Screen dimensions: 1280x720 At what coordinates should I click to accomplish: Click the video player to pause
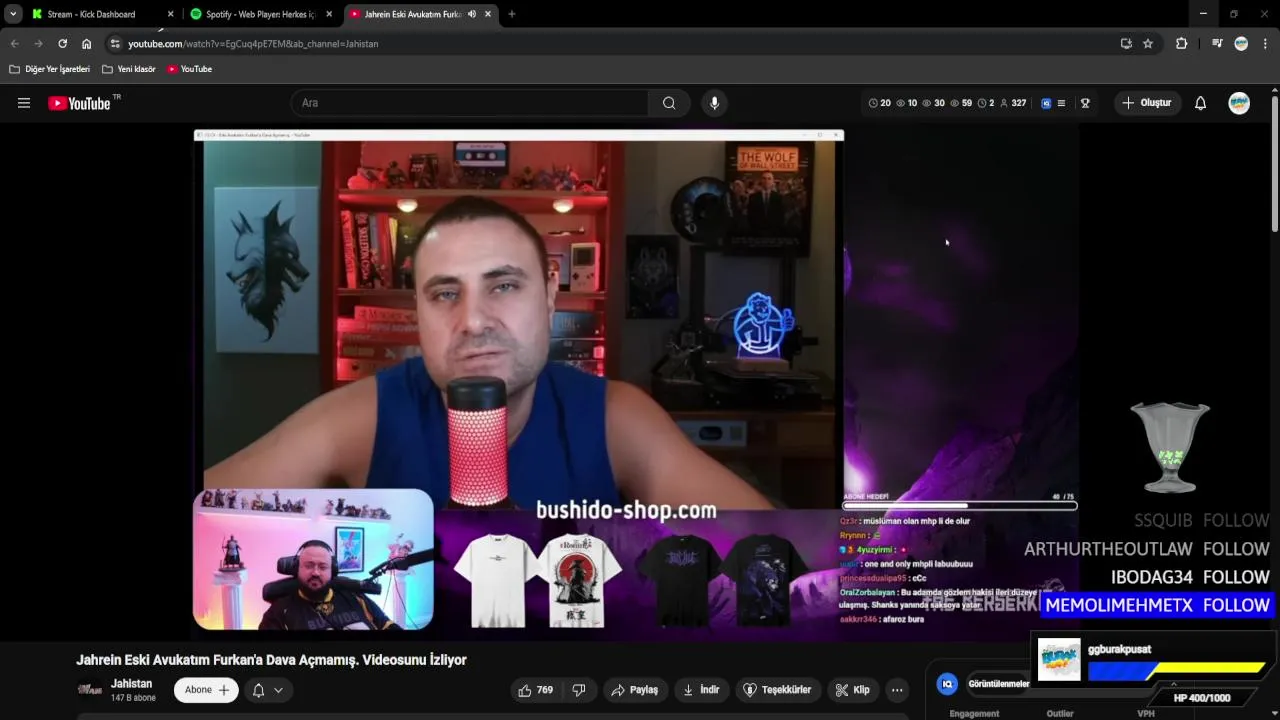(x=636, y=380)
